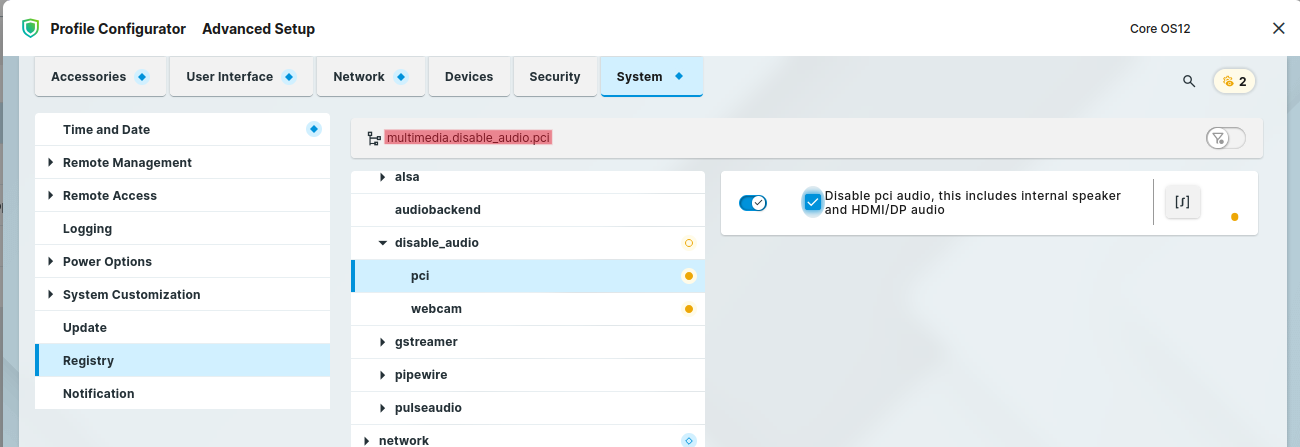This screenshot has width=1300, height=447.
Task: Turn off the blue activation switch for pci
Action: point(752,203)
